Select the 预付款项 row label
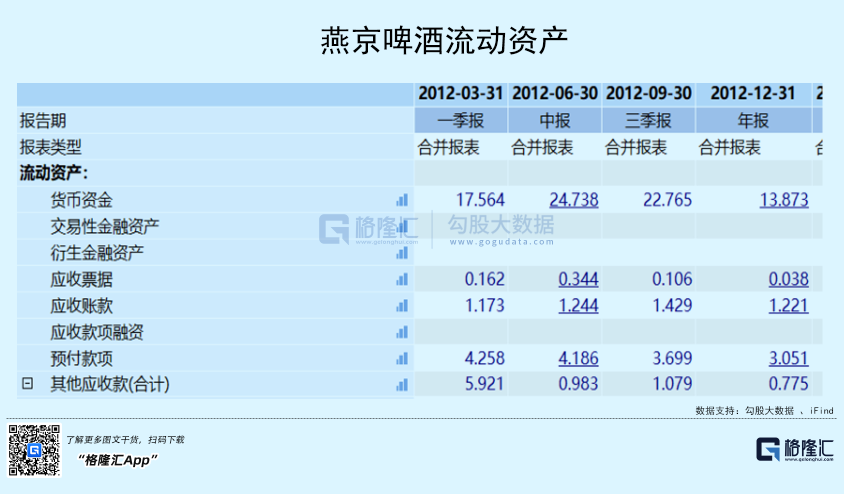This screenshot has width=844, height=494. tap(82, 358)
